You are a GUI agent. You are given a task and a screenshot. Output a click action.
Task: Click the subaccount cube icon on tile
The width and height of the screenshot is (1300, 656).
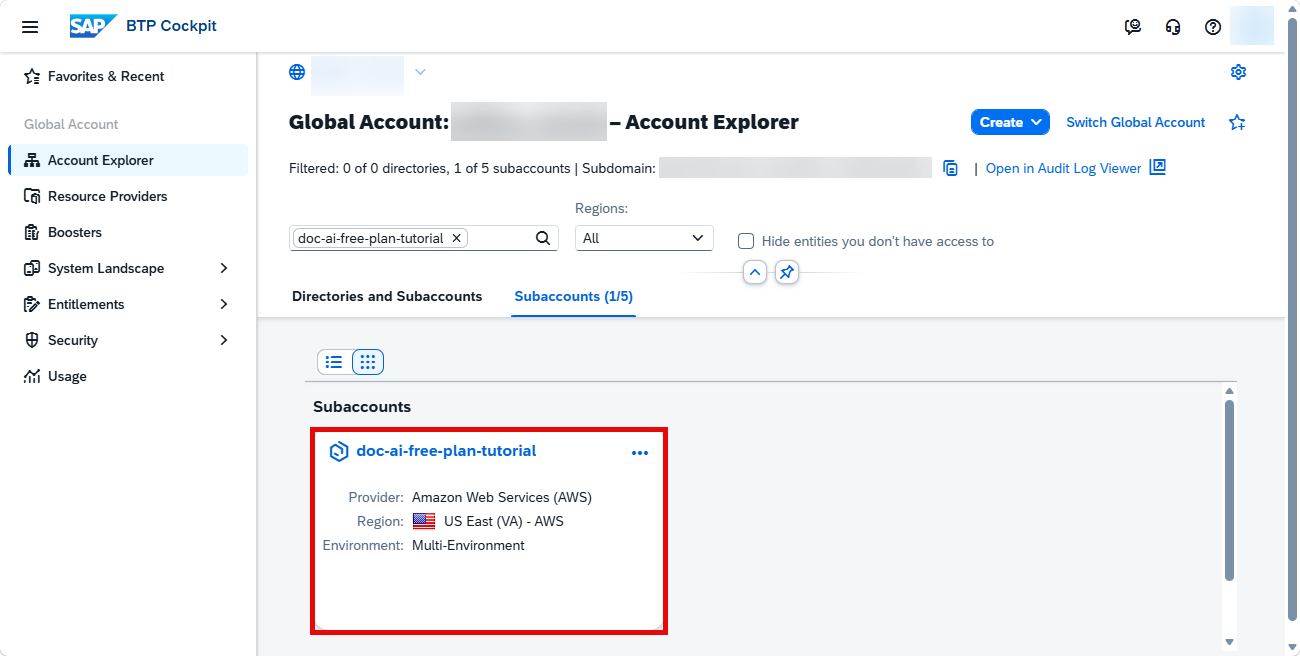click(339, 451)
